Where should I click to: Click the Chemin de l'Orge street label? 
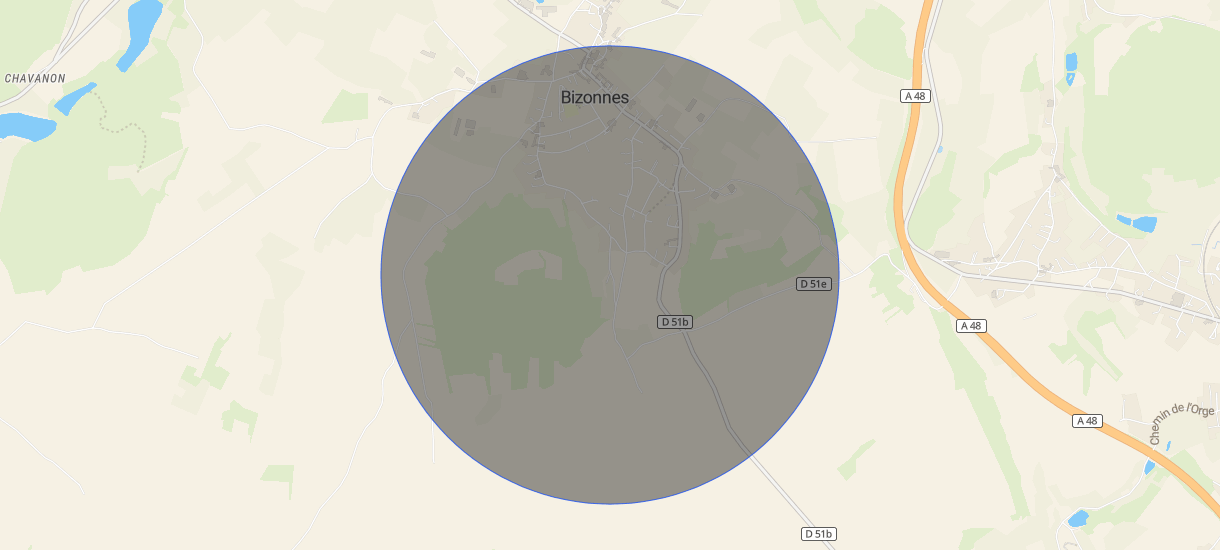tap(1181, 424)
